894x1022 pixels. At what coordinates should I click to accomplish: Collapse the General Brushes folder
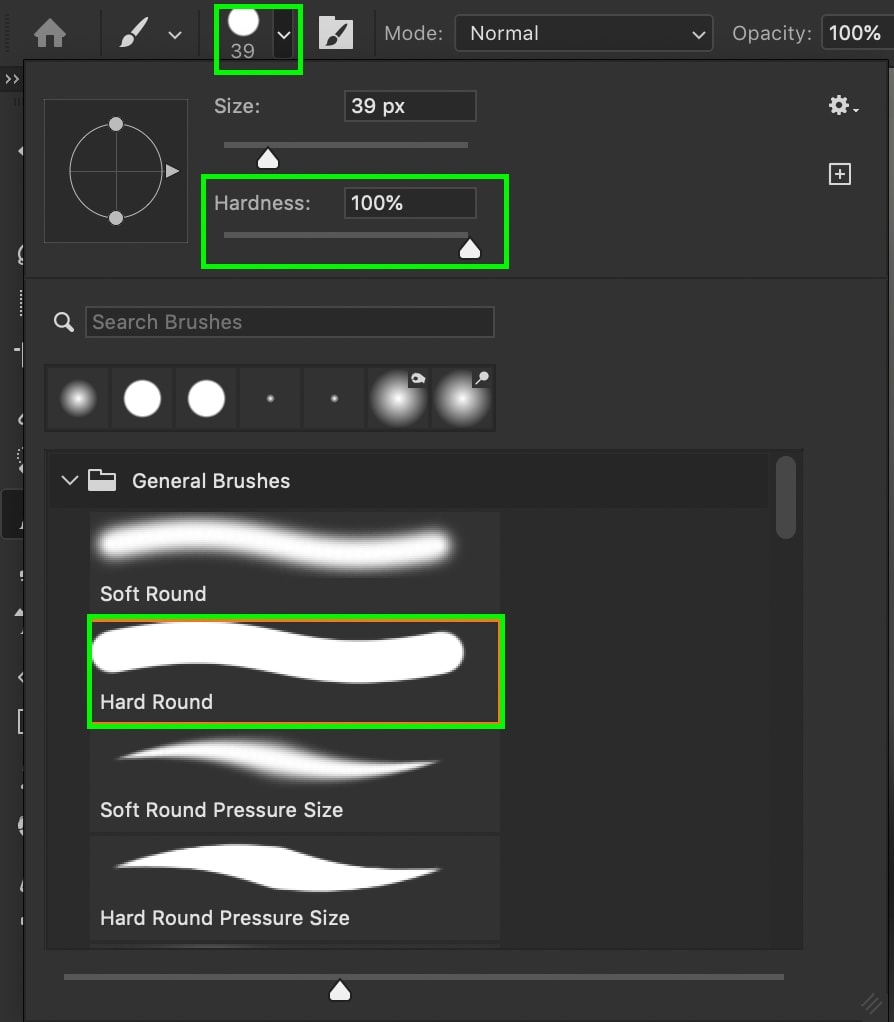[x=69, y=481]
